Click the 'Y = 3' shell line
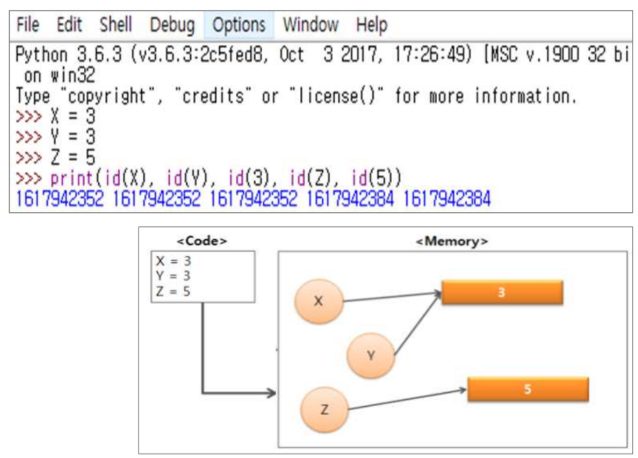 [x=56, y=137]
